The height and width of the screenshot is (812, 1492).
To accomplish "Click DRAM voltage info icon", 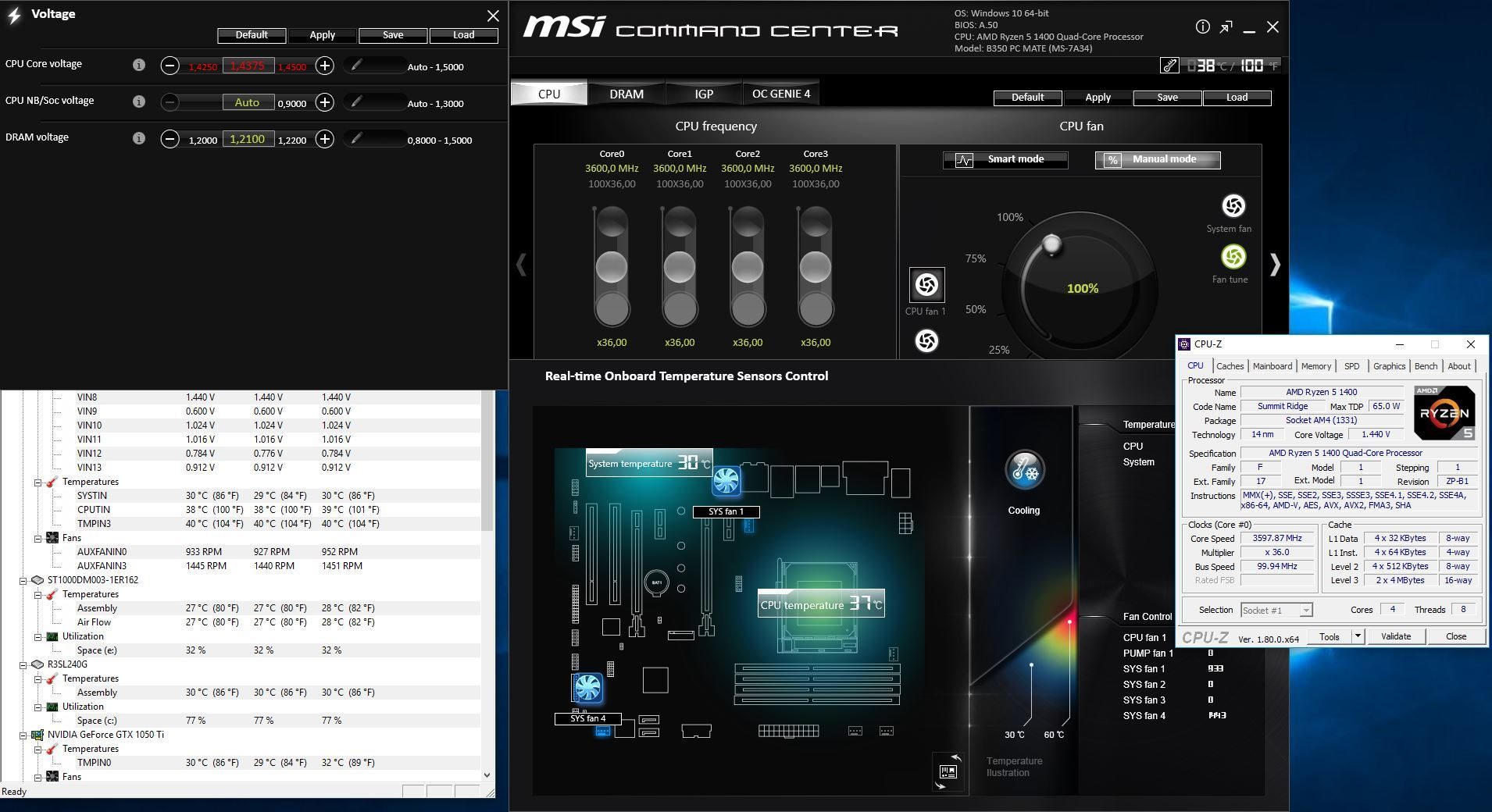I will pyautogui.click(x=139, y=138).
